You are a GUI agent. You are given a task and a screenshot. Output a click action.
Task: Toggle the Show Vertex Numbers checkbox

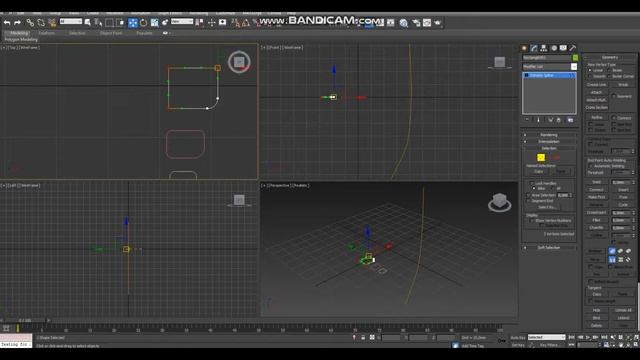click(x=532, y=221)
